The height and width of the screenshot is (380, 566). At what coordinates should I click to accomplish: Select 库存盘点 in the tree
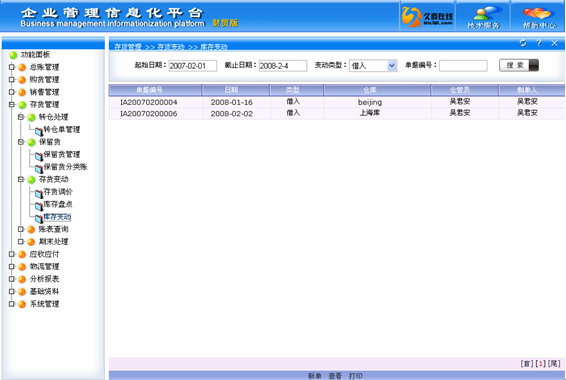58,204
